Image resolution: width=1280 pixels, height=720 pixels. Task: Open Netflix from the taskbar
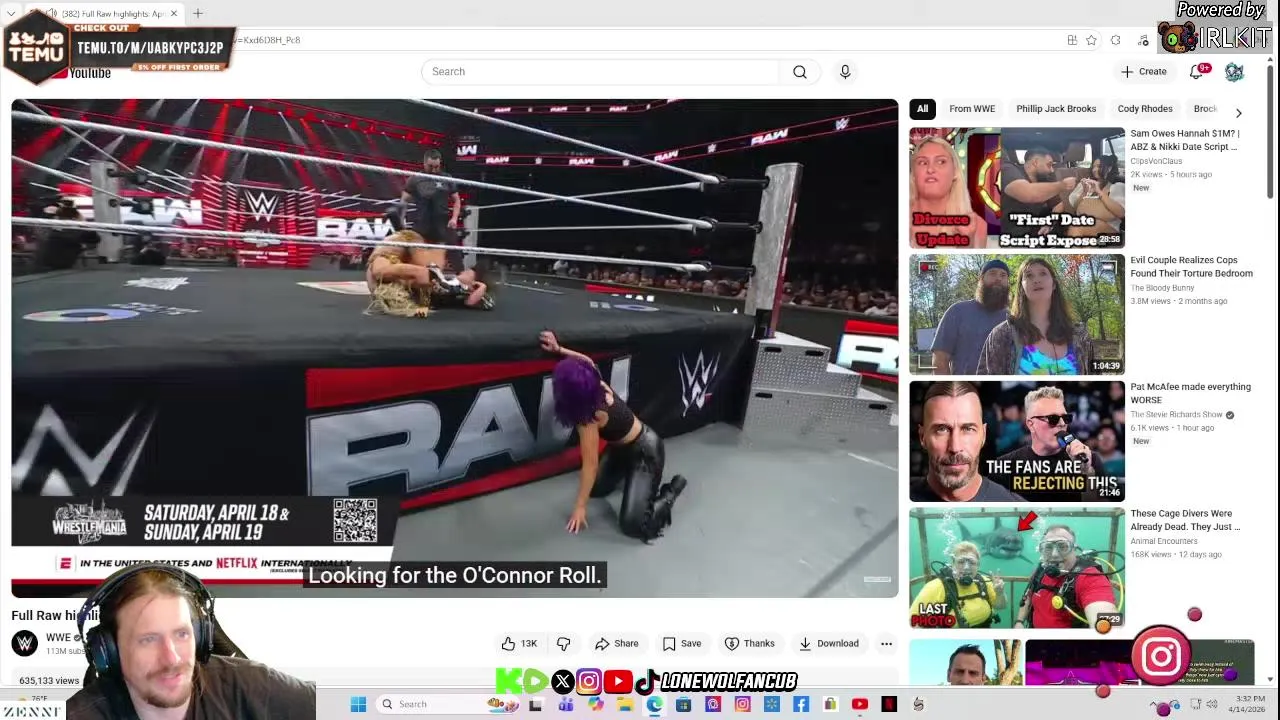(889, 704)
